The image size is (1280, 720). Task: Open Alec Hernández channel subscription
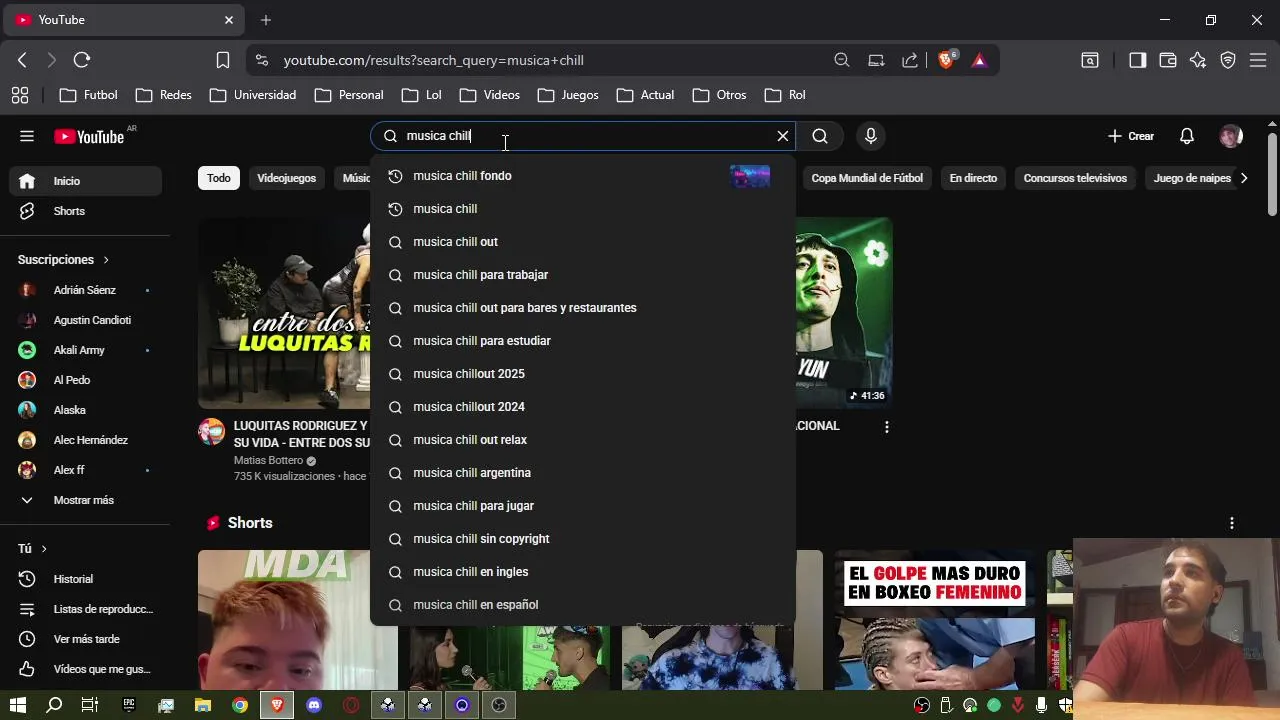coord(85,440)
